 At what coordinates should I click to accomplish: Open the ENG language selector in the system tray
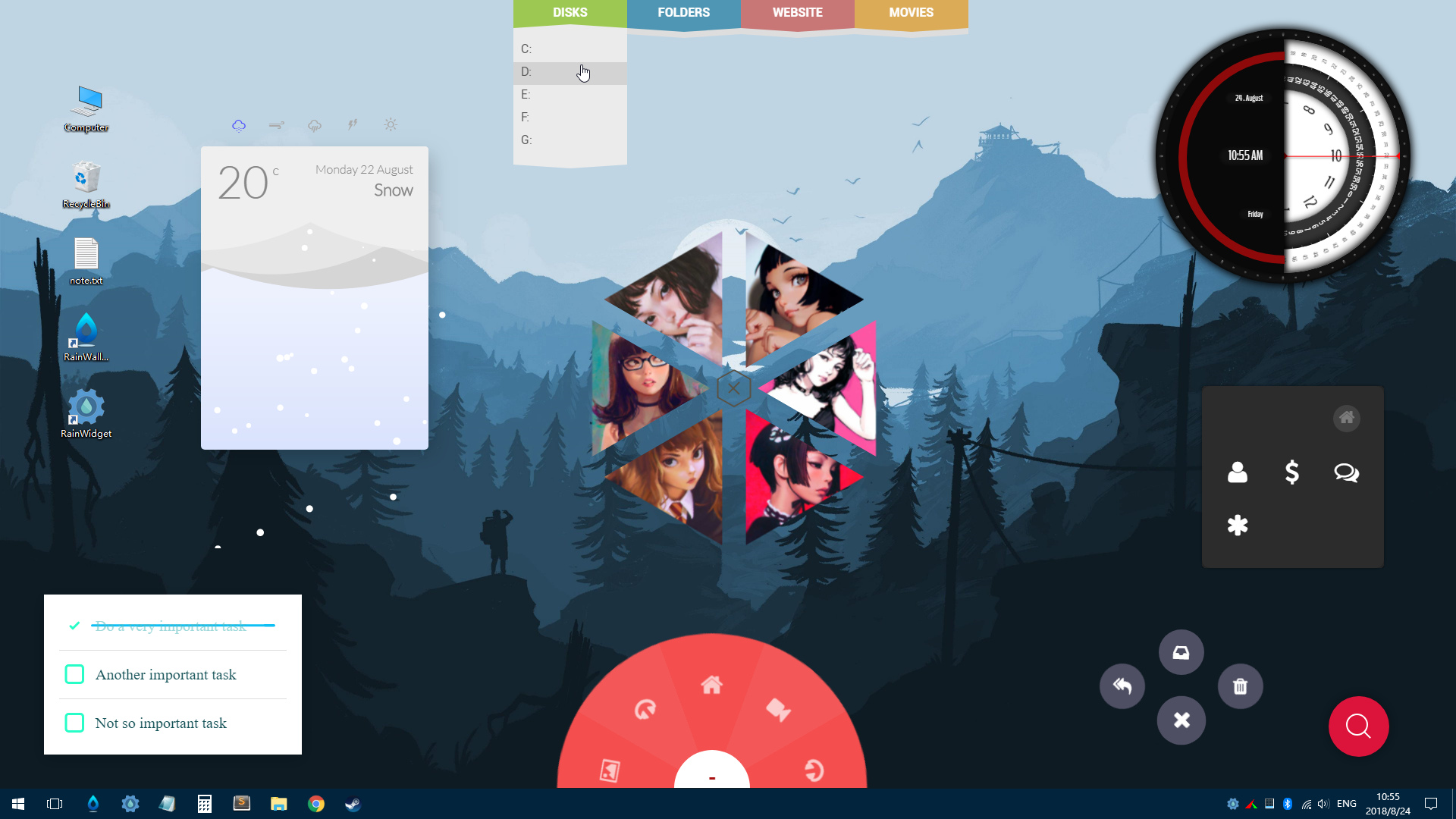click(1346, 803)
